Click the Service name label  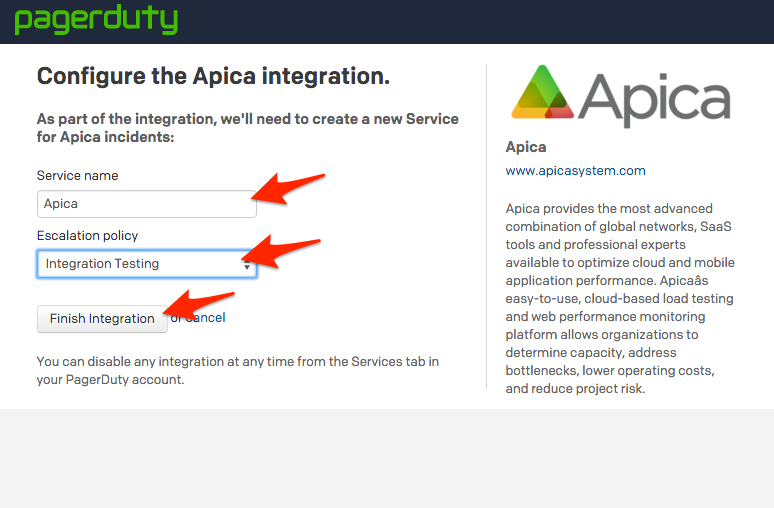(x=77, y=176)
